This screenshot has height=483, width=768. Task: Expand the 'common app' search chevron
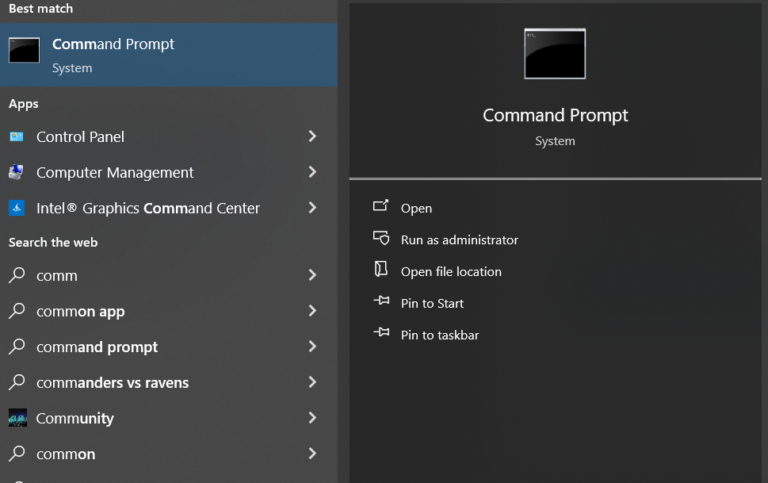coord(312,311)
